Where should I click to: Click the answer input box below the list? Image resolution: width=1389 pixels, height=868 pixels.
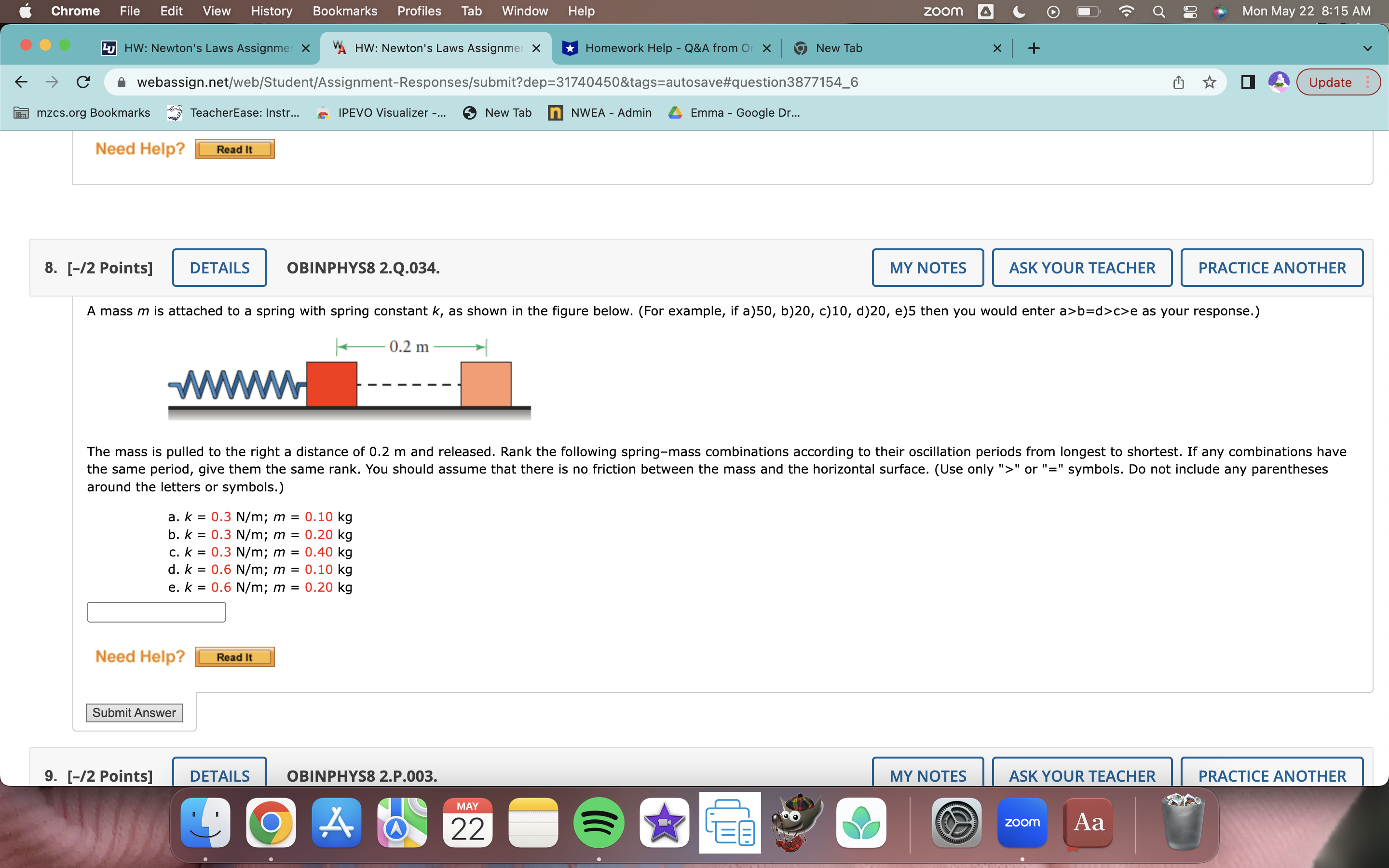click(x=156, y=611)
